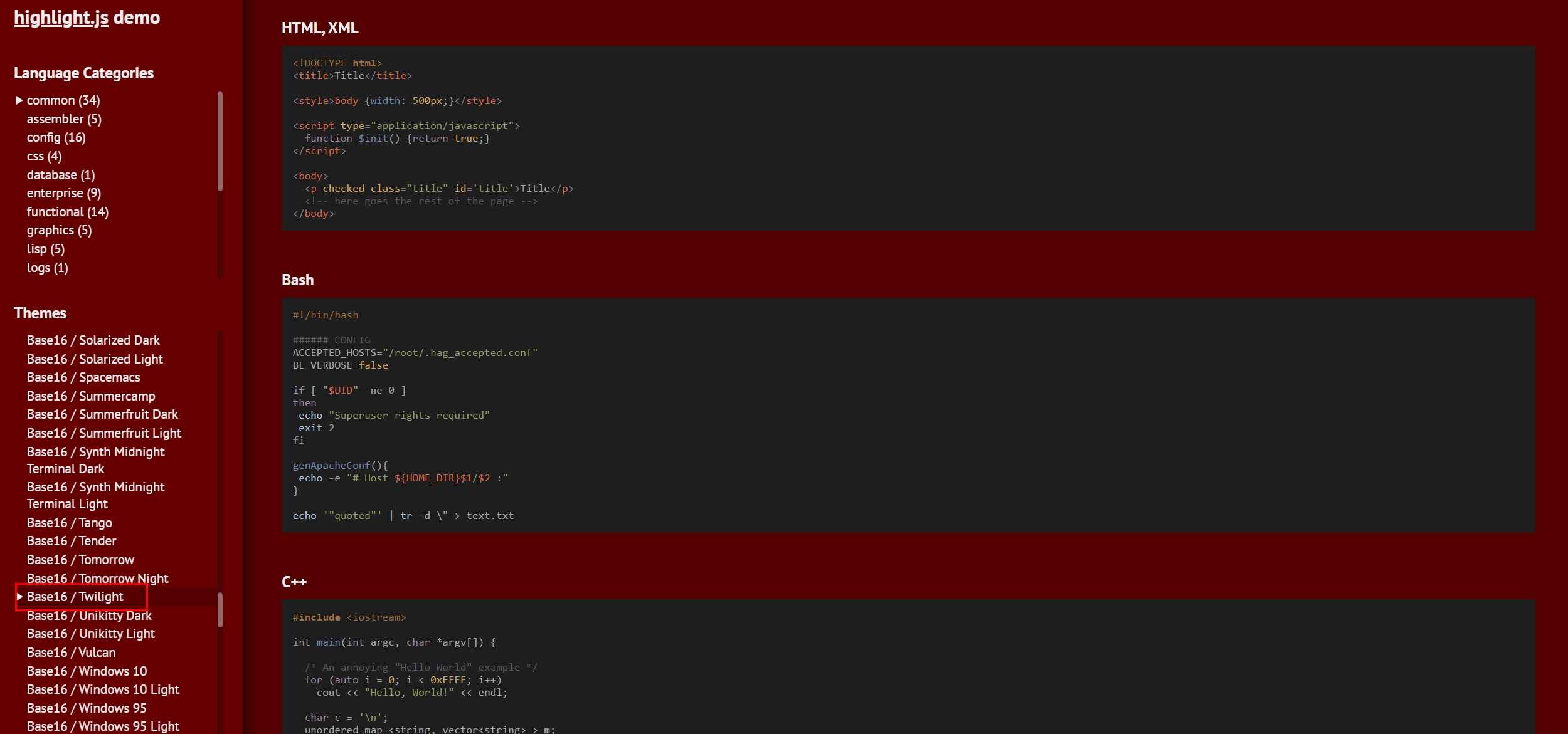This screenshot has height=734, width=1568.
Task: Click inside the Bash code block
Action: point(907,415)
